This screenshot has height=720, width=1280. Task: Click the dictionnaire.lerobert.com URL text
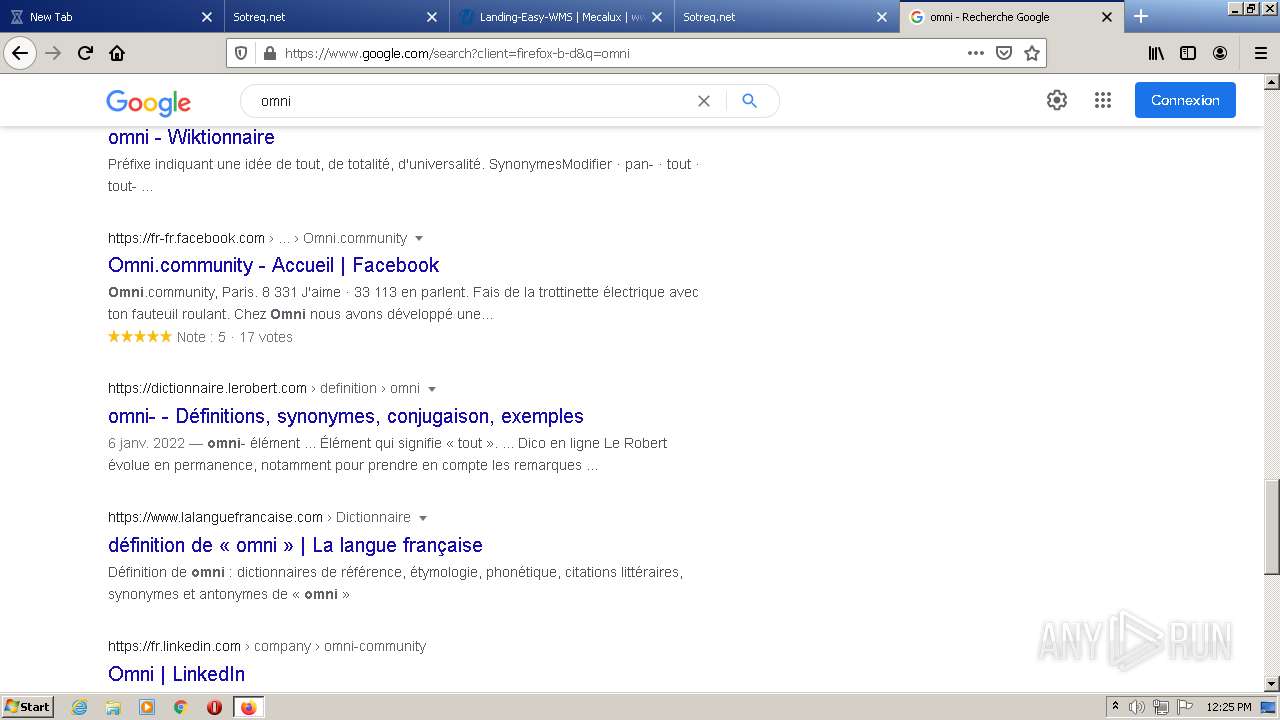click(207, 388)
